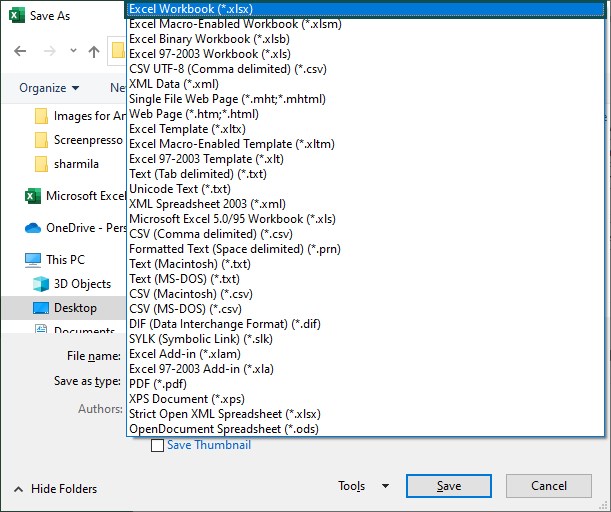This screenshot has height=512, width=611.
Task: Choose XPS Document (*.xps)
Action: pyautogui.click(x=365, y=399)
